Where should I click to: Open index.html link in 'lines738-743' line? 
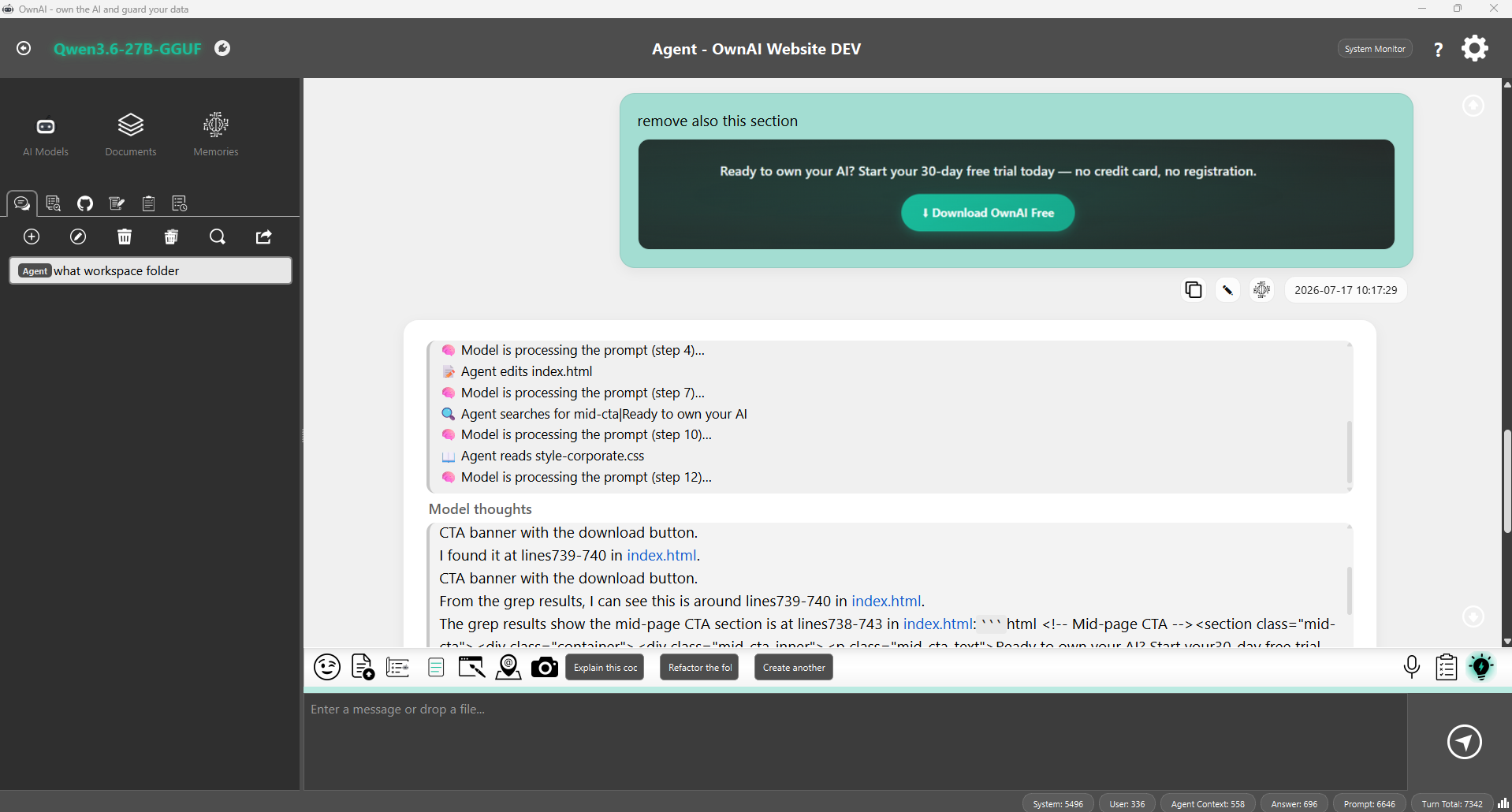click(938, 624)
